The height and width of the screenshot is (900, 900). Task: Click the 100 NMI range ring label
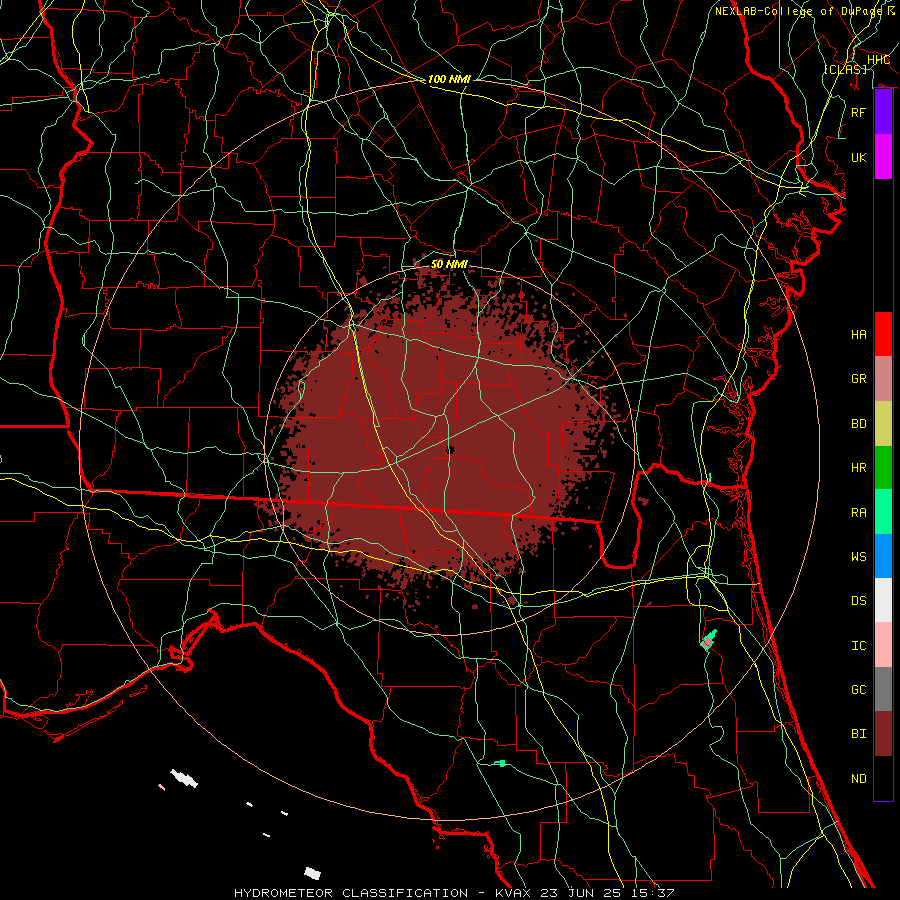point(449,79)
